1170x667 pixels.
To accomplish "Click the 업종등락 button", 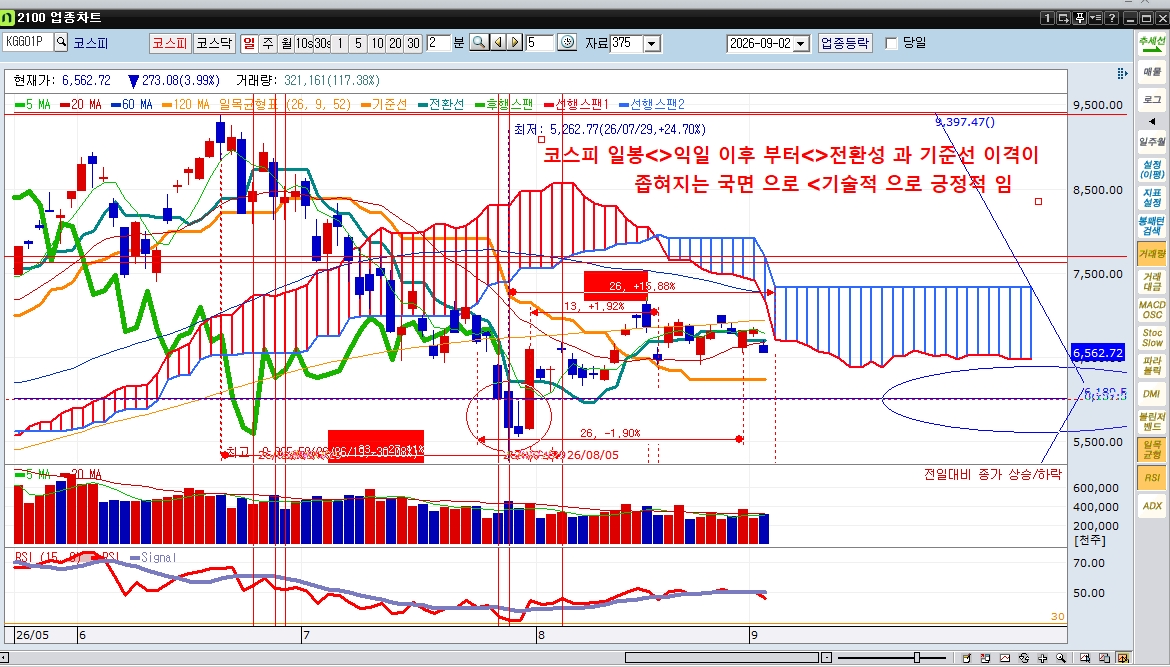I will [845, 43].
